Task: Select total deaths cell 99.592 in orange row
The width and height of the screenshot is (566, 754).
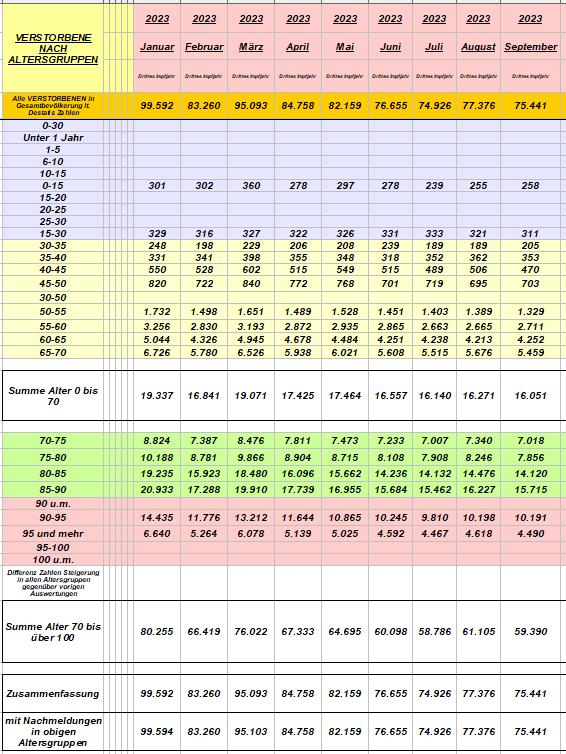Action: (157, 106)
